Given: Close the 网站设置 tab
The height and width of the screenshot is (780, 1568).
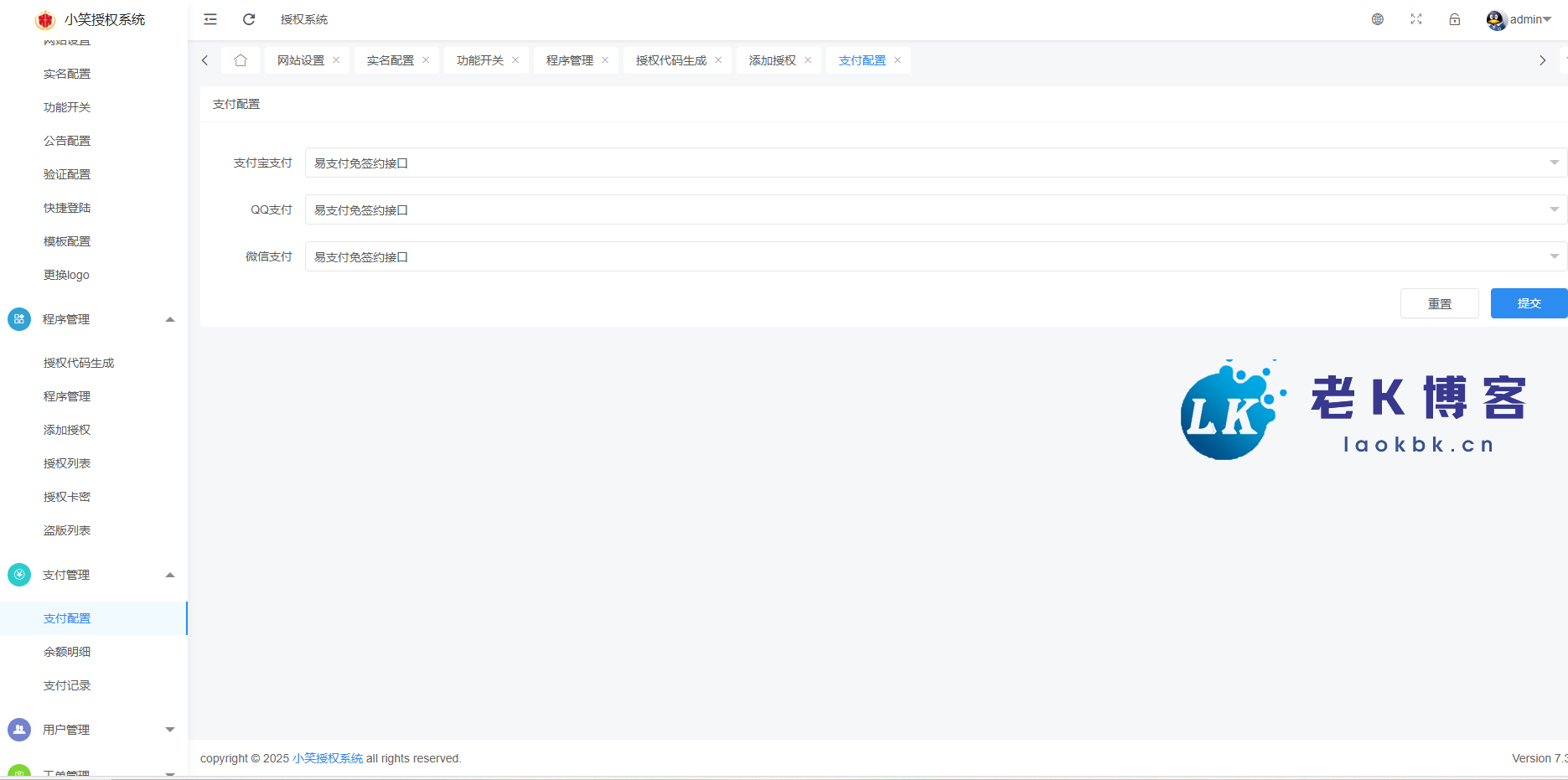Looking at the screenshot, I should coord(336,60).
